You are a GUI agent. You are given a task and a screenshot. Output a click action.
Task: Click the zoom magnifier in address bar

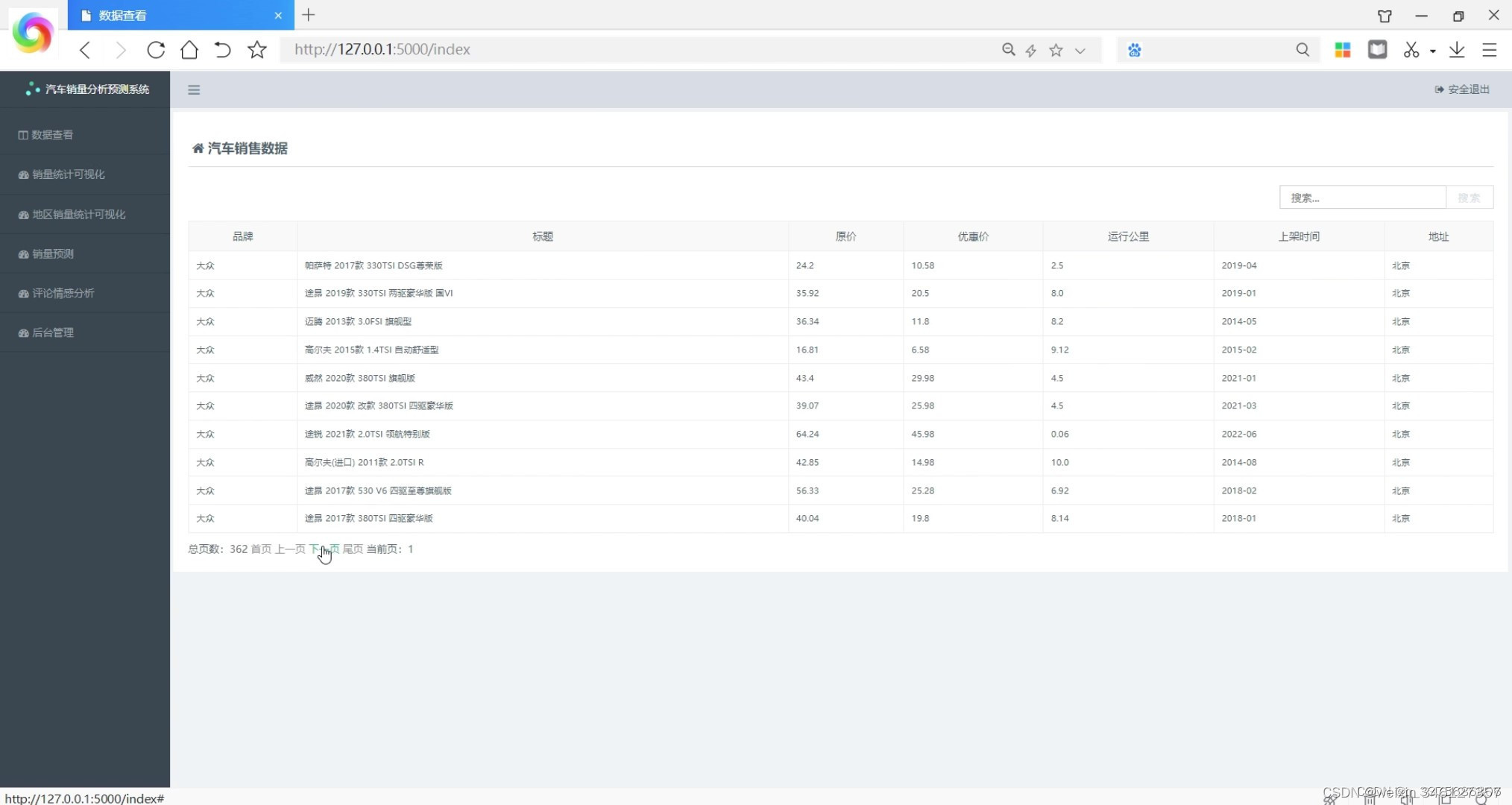(1008, 50)
